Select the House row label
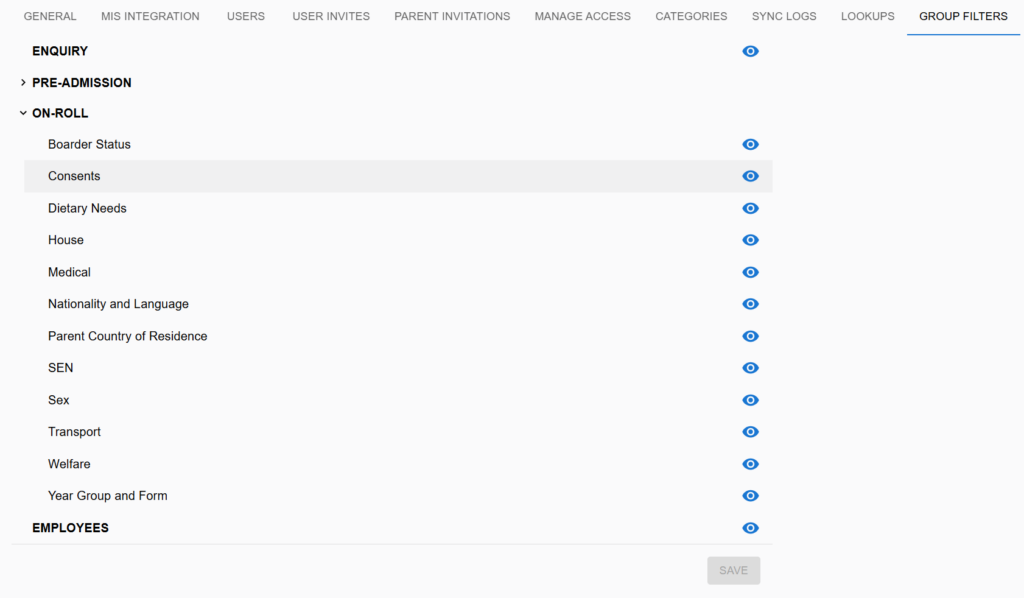 point(65,240)
